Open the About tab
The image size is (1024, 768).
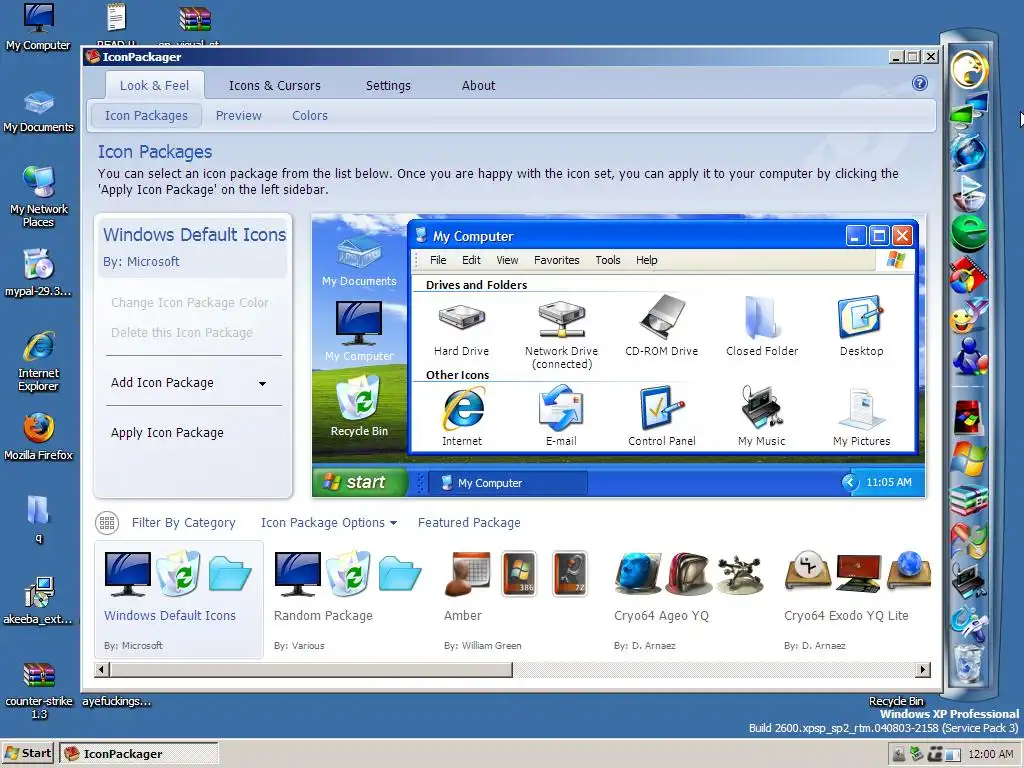point(479,86)
